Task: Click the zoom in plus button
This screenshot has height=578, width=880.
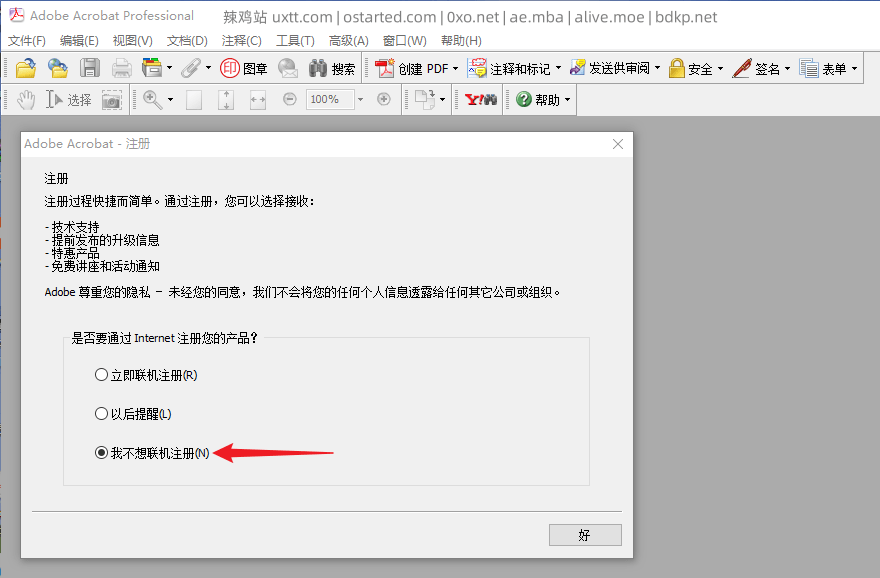Action: point(384,99)
